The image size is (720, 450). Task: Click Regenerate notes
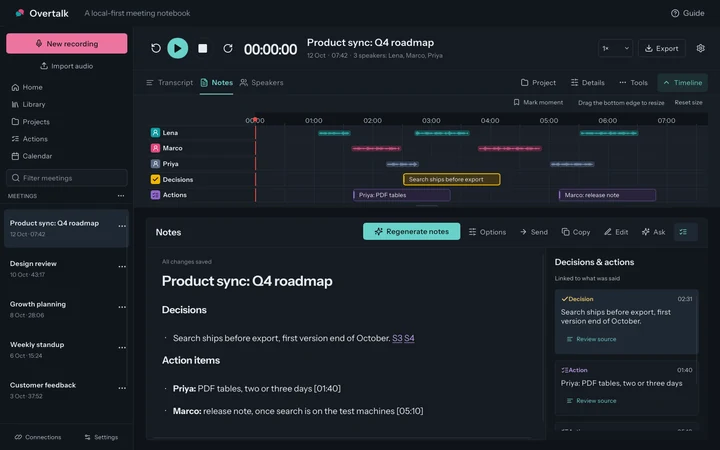[411, 231]
